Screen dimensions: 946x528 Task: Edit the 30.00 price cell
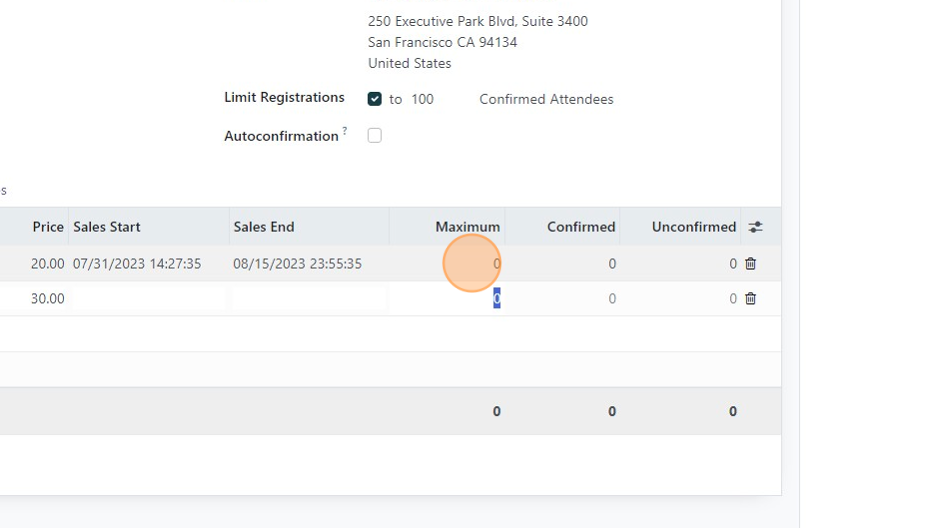(47, 299)
